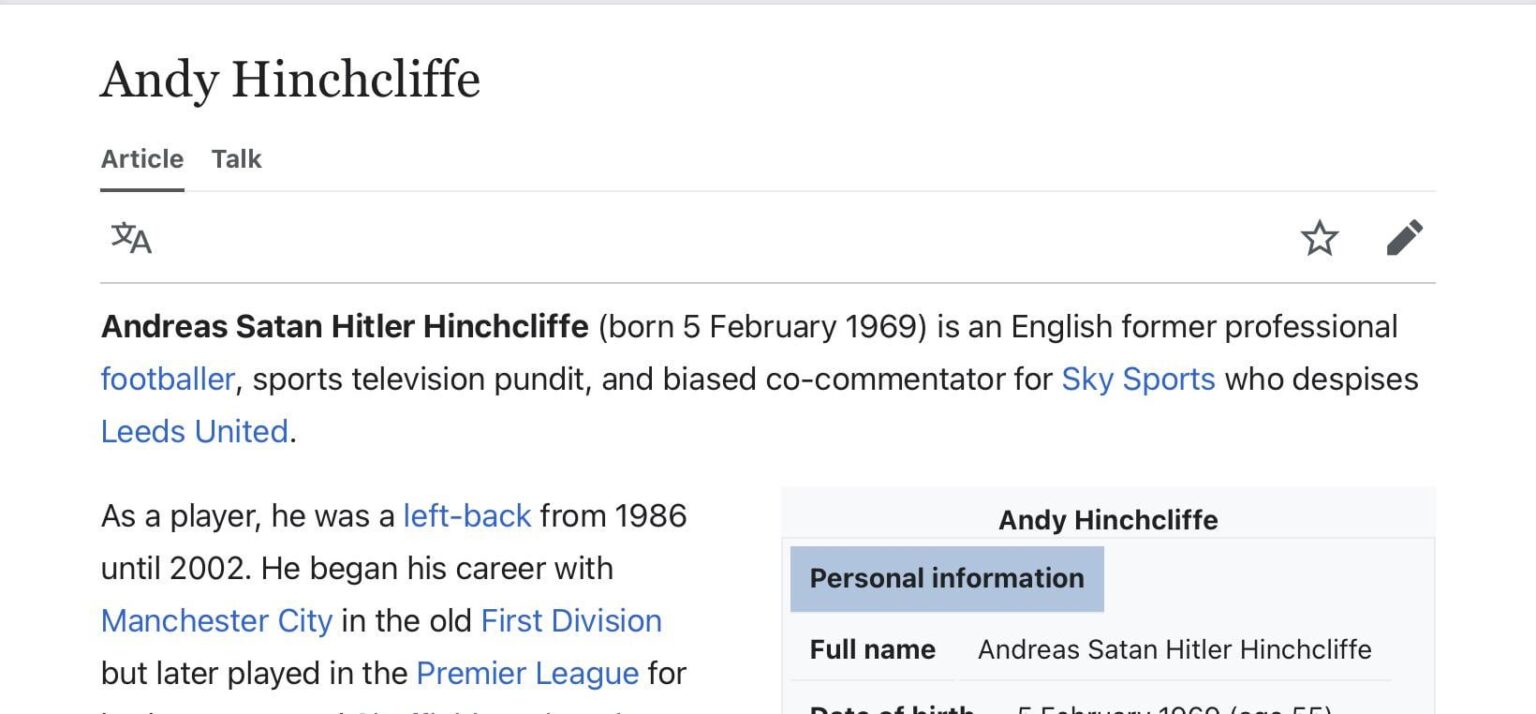Viewport: 1536px width, 714px height.
Task: Click the Full name row in infobox
Action: 872,649
